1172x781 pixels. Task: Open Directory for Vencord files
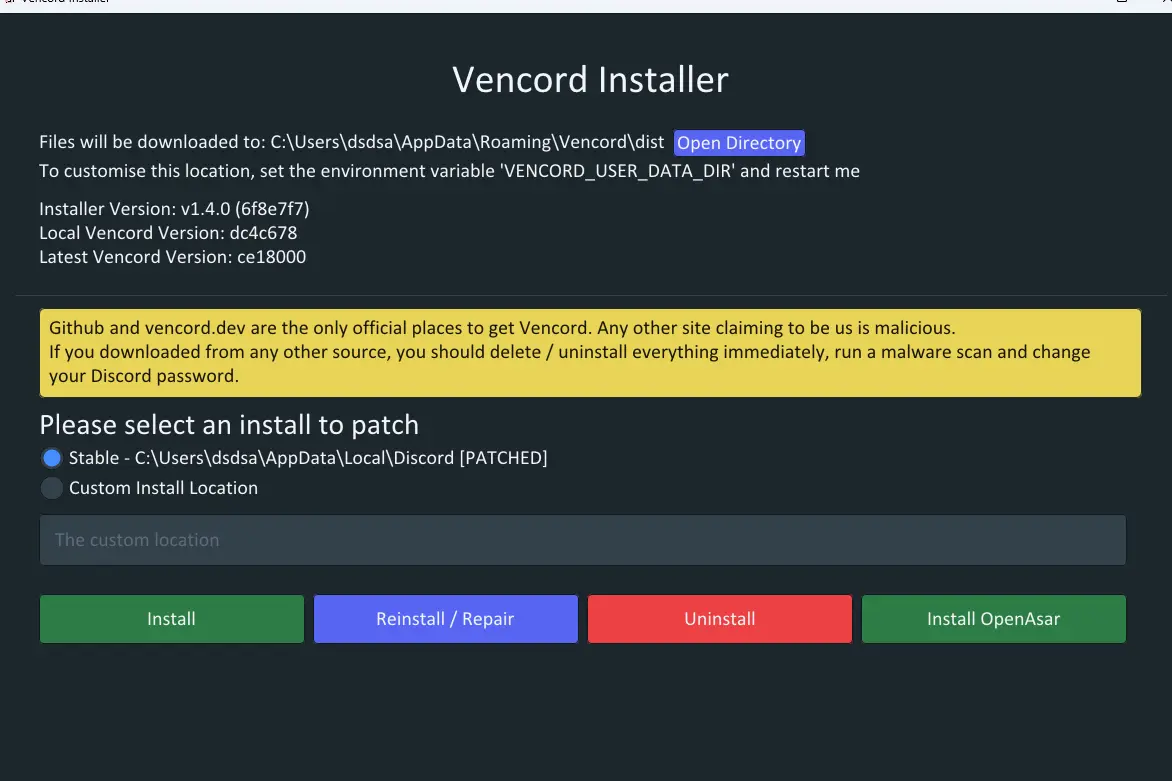click(739, 143)
